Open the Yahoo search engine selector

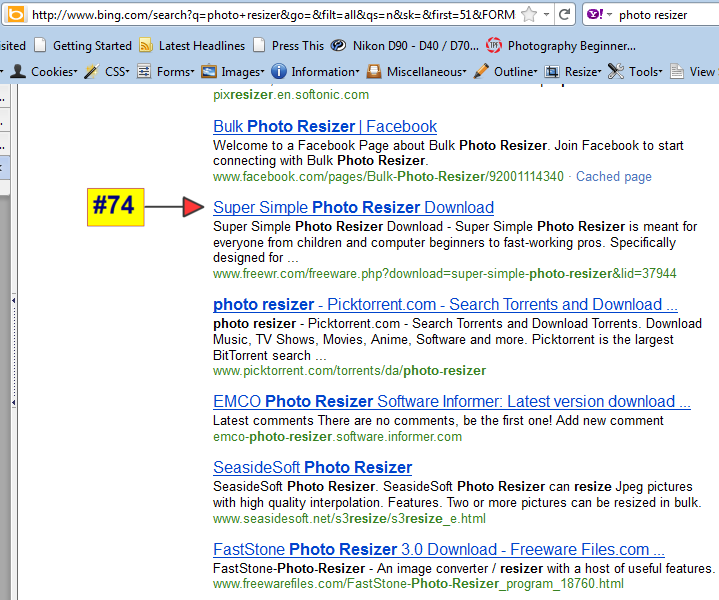pos(599,15)
